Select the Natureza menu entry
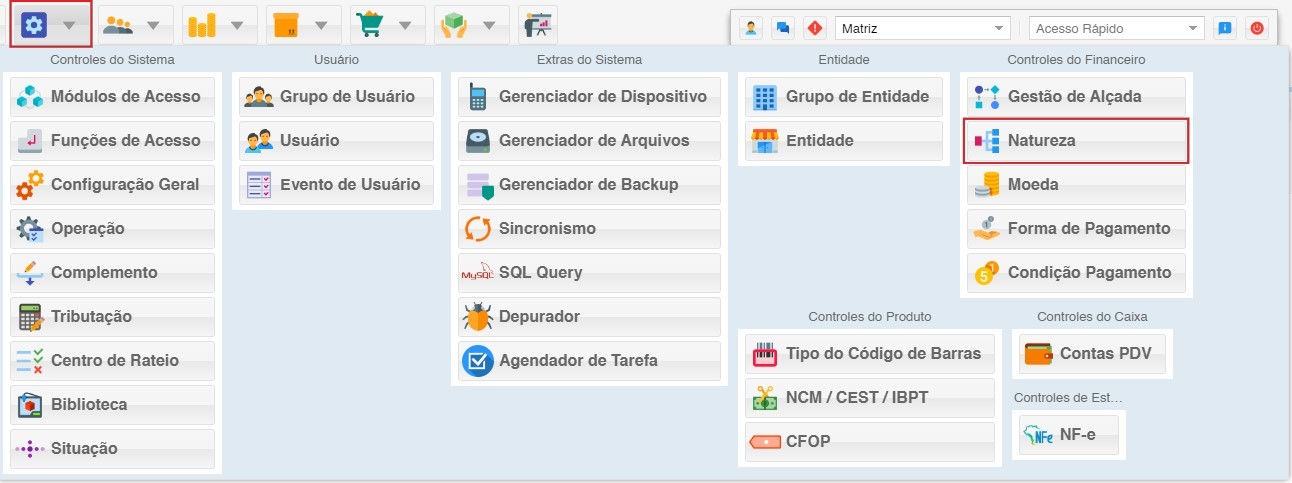 click(1076, 141)
